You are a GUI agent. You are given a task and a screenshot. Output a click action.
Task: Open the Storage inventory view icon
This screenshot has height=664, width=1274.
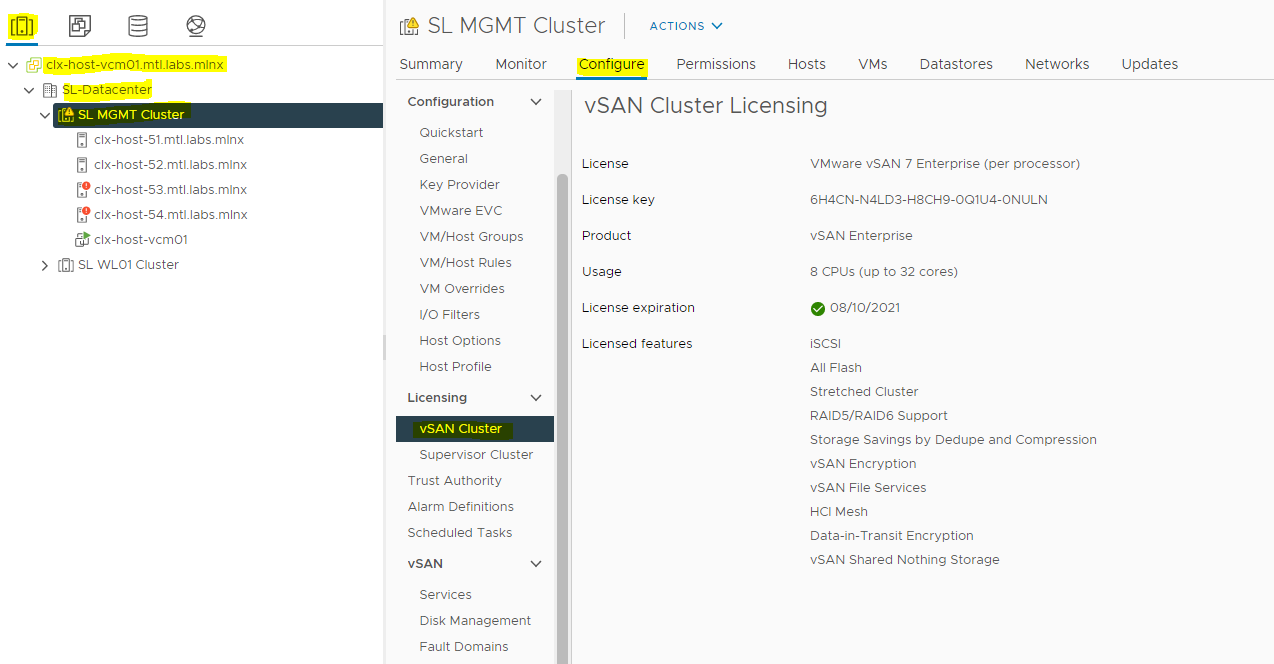tap(138, 26)
